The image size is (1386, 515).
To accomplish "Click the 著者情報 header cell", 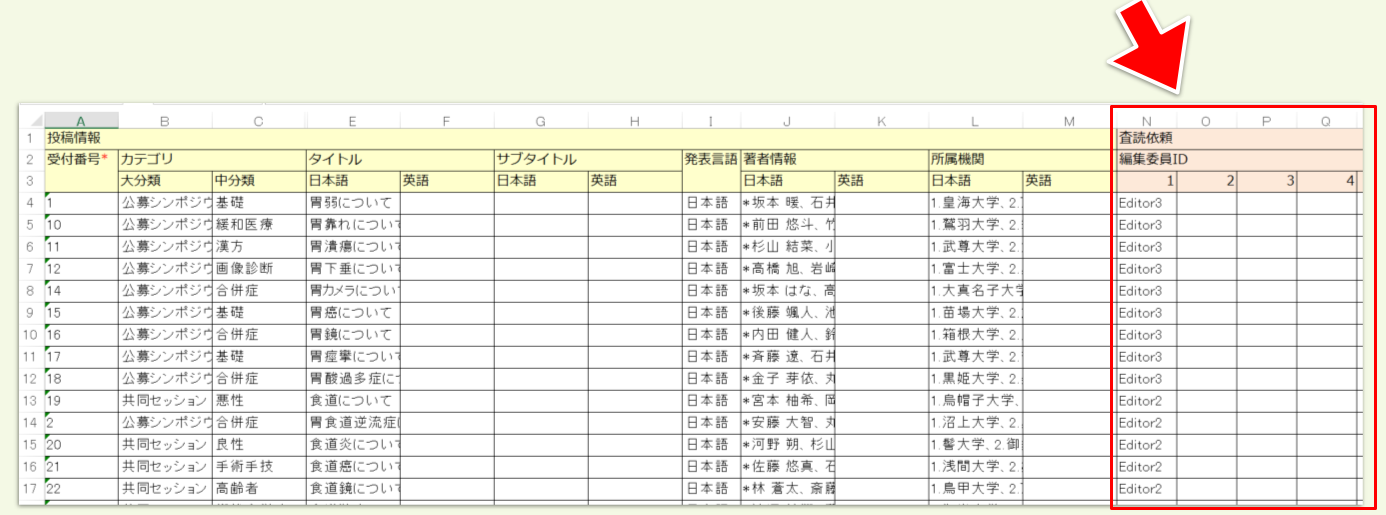I will click(834, 160).
